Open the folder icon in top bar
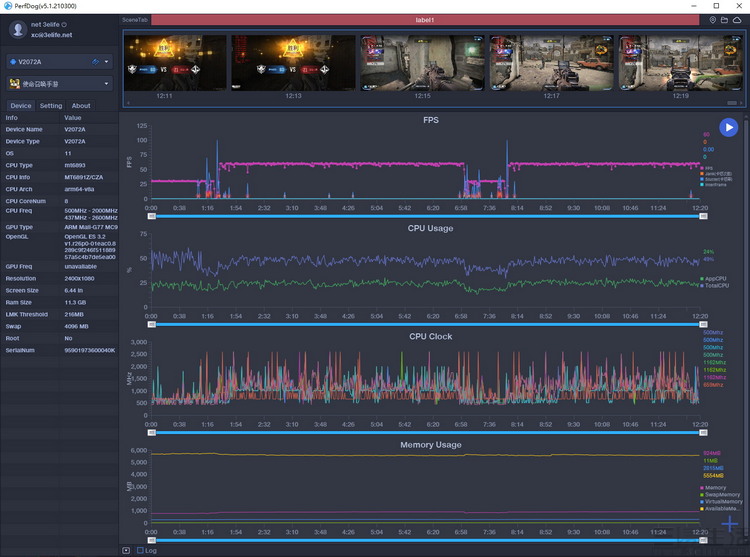The height and width of the screenshot is (557, 750). pyautogui.click(x=724, y=20)
